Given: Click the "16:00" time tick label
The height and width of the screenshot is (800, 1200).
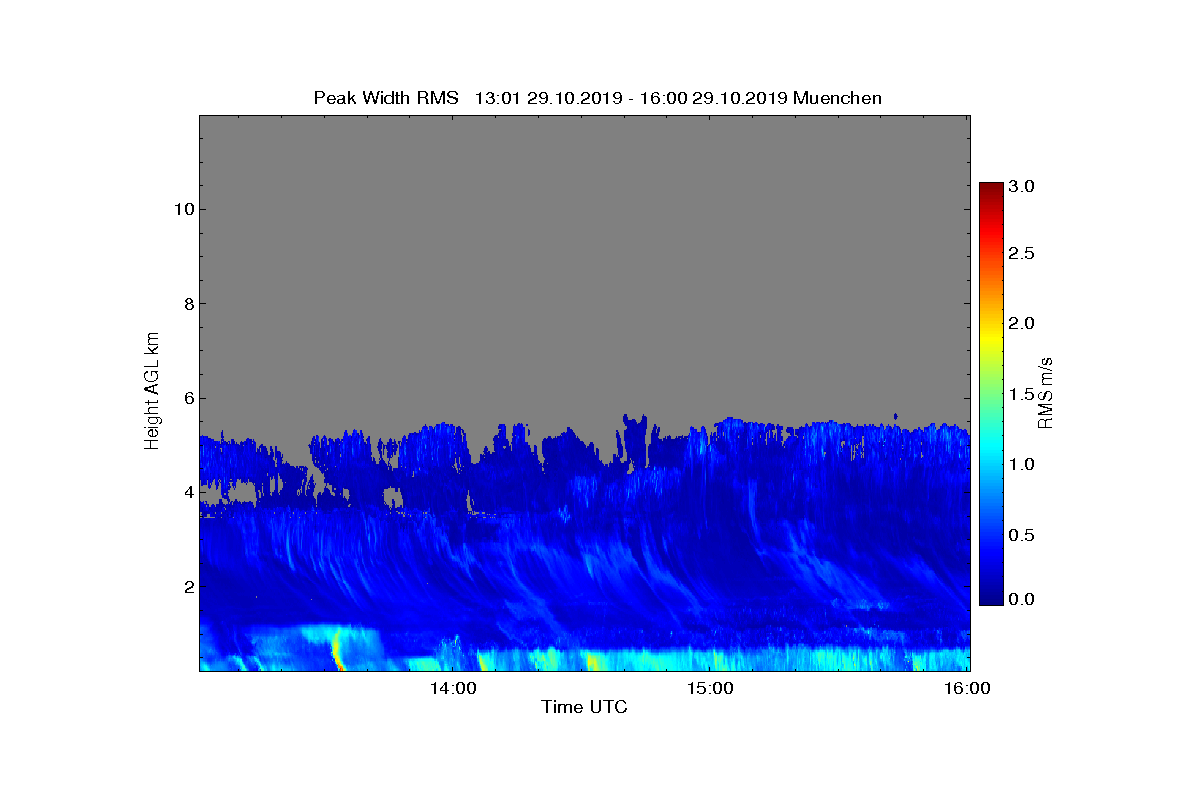Looking at the screenshot, I should [967, 688].
